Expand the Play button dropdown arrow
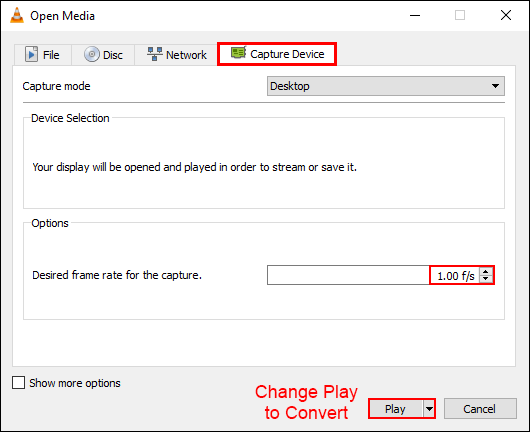This screenshot has height=432, width=530. click(429, 409)
